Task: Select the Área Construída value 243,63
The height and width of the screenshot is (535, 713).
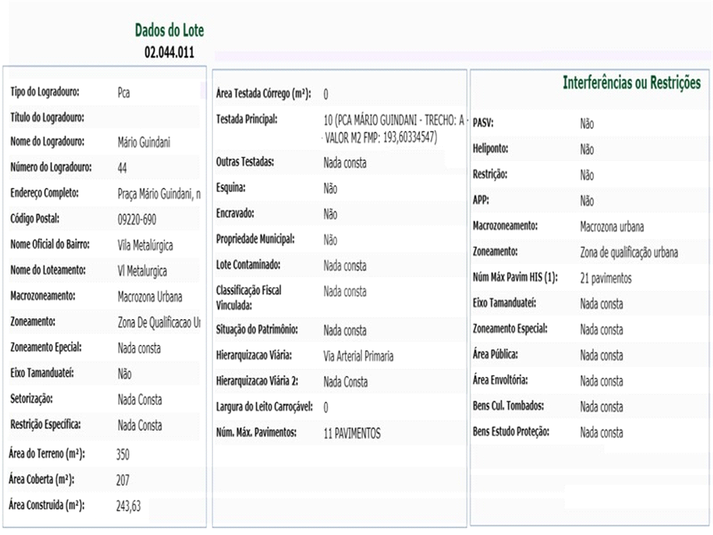Action: coord(129,506)
